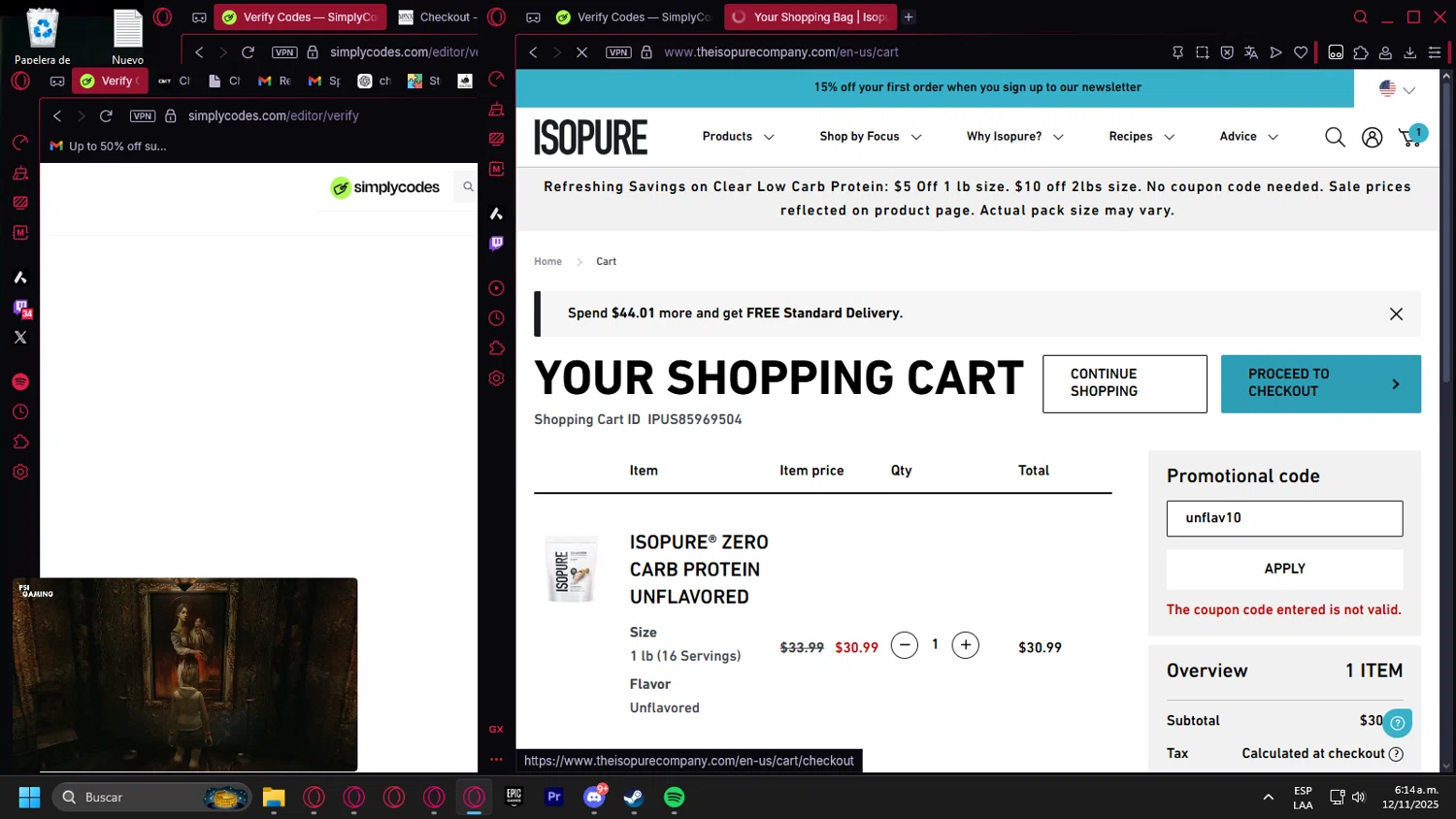Open Isopure Zero Carb Protein Unflavored product link
This screenshot has width=1456, height=819.
pyautogui.click(x=699, y=570)
